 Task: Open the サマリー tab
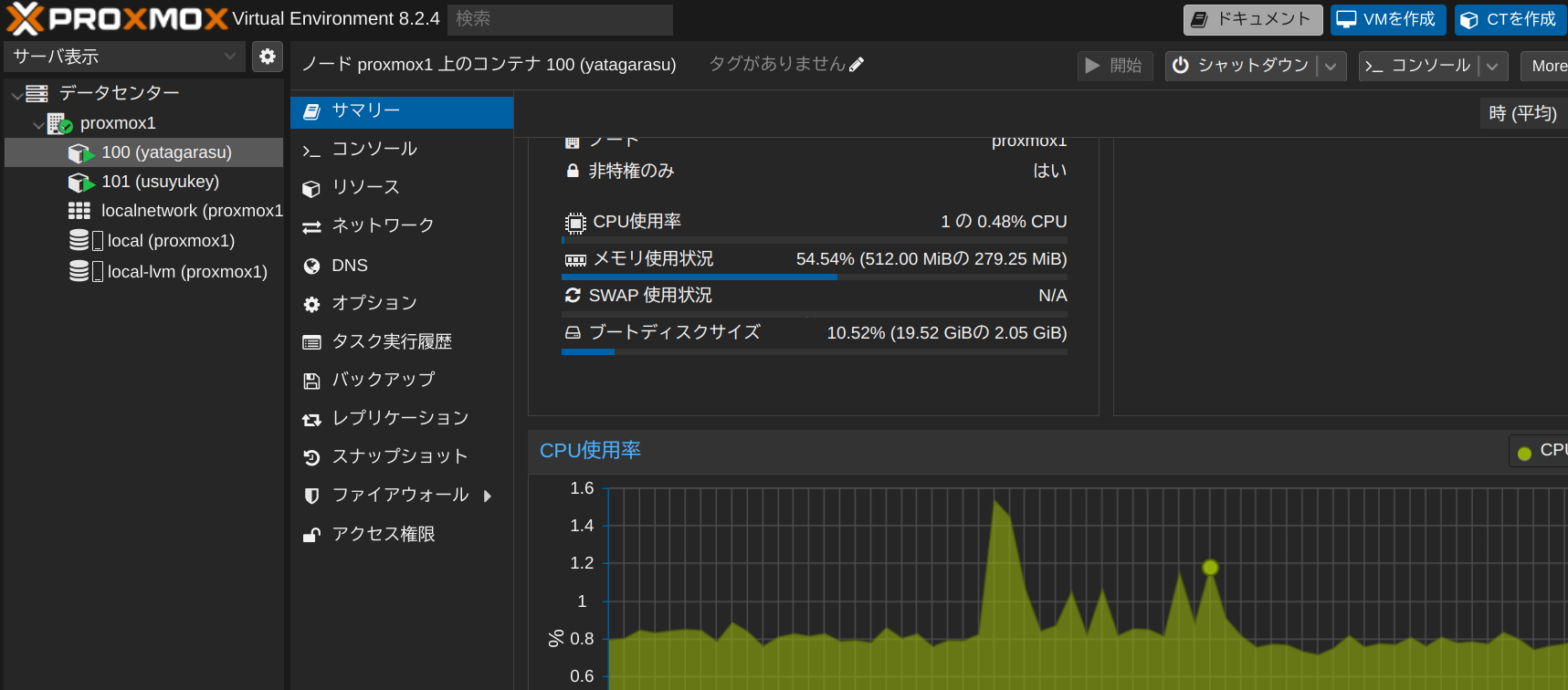402,111
